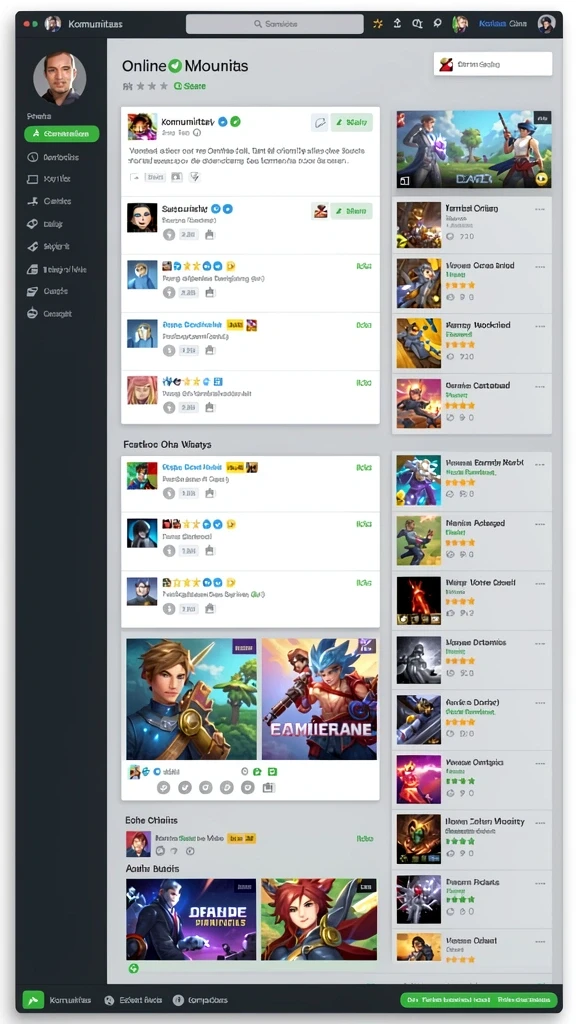
Task: Focus the search field in the top bar
Action: click(274, 24)
